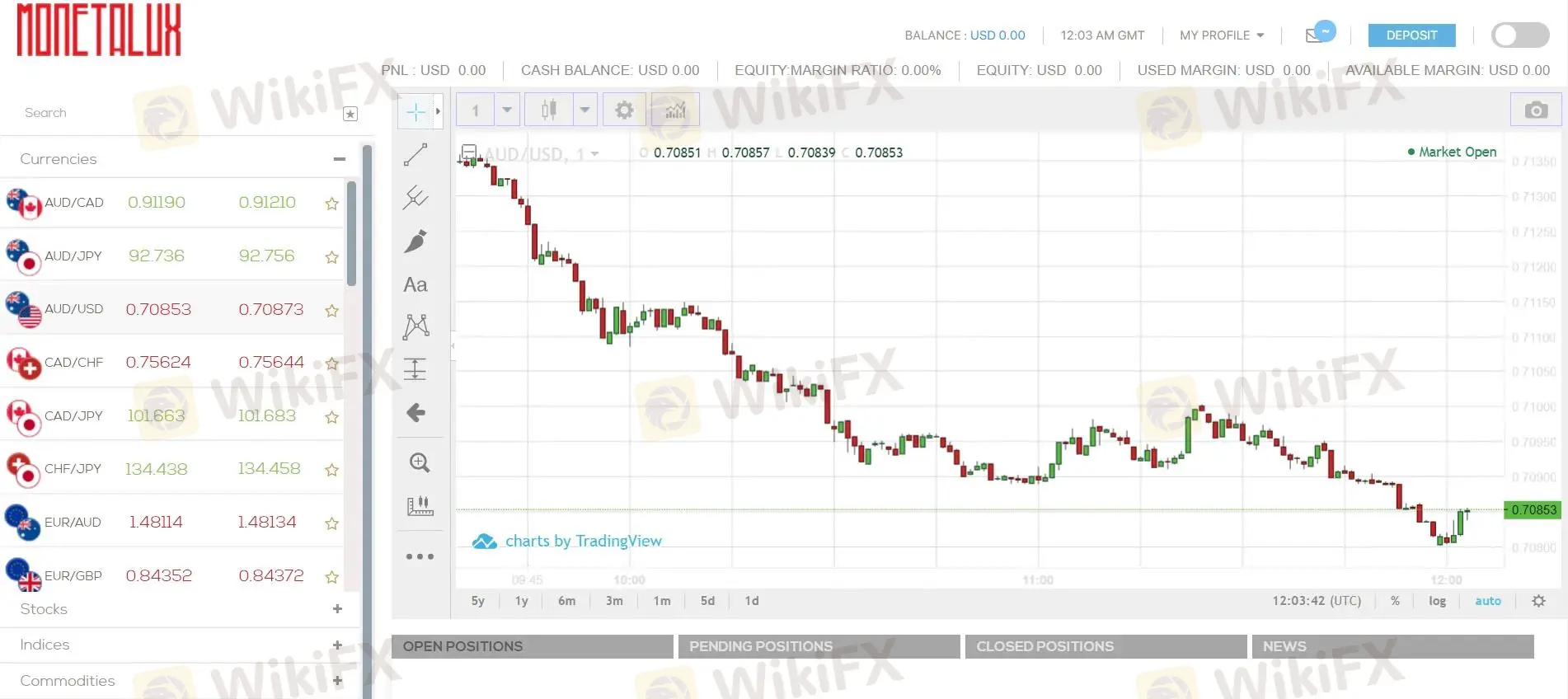Switch to Closed Positions tab

[x=1106, y=646]
